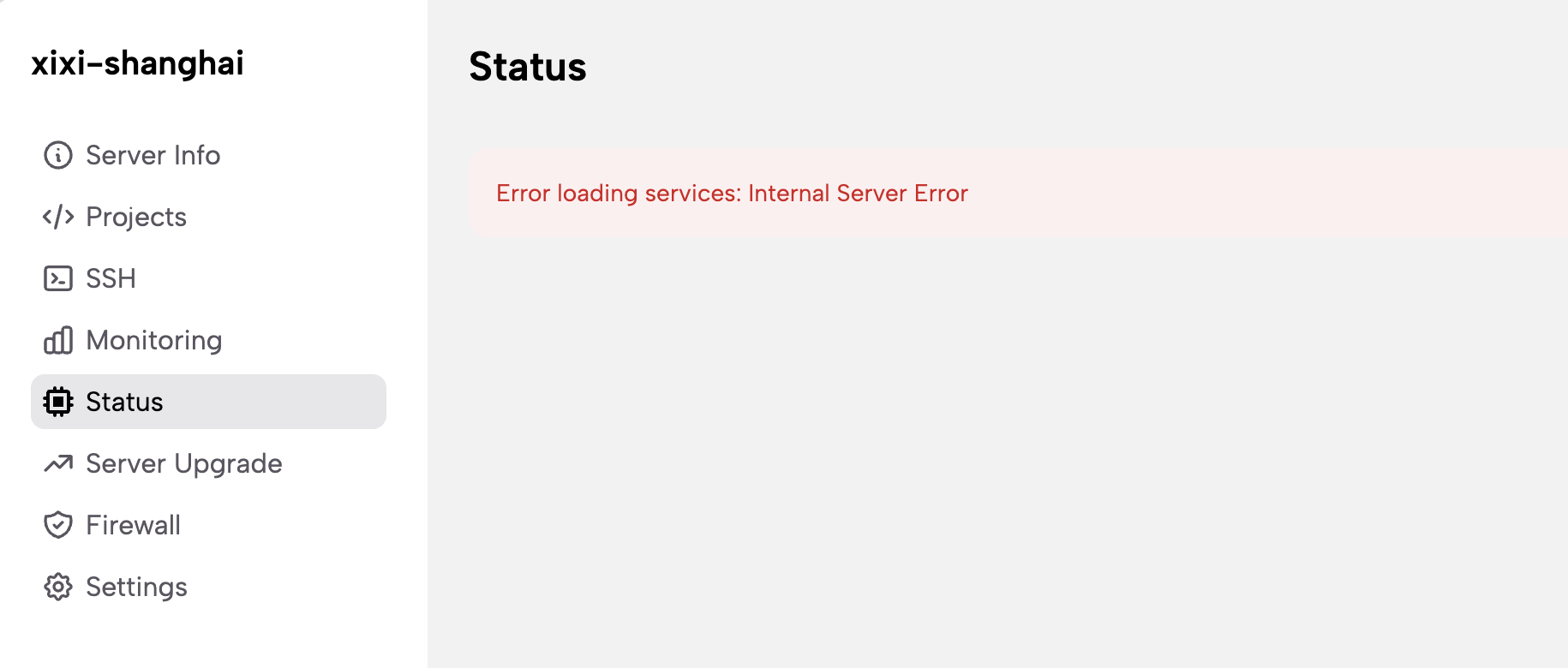Image resolution: width=1568 pixels, height=668 pixels.
Task: Click the Projects code brackets icon
Action: 58,217
